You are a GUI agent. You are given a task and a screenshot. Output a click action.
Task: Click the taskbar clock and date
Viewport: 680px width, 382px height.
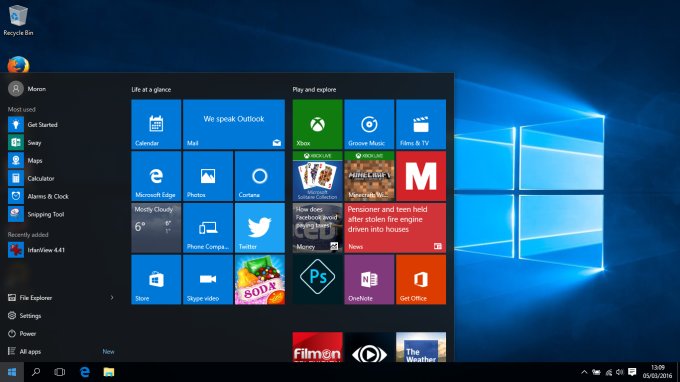657,372
